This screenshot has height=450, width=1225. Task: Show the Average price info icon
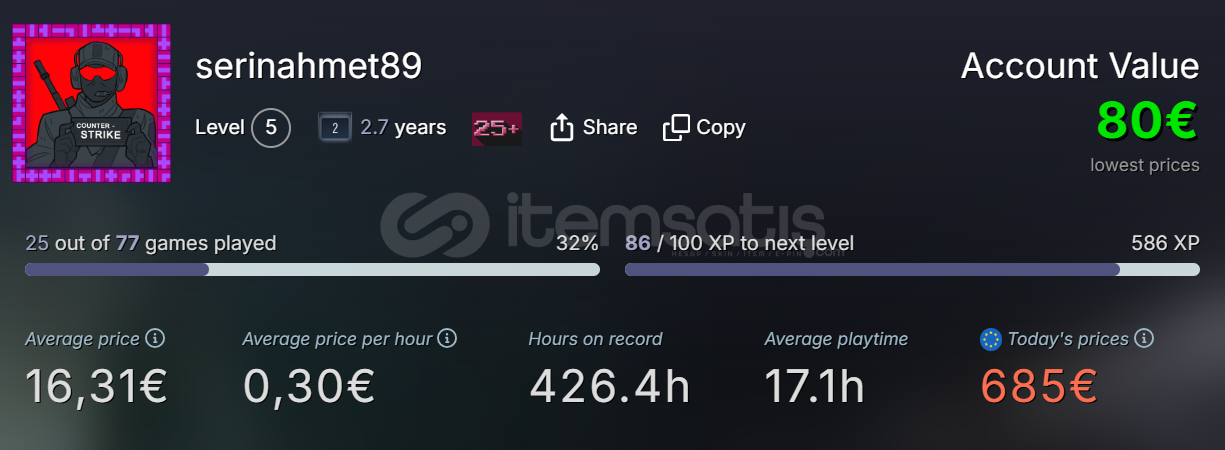(x=155, y=339)
